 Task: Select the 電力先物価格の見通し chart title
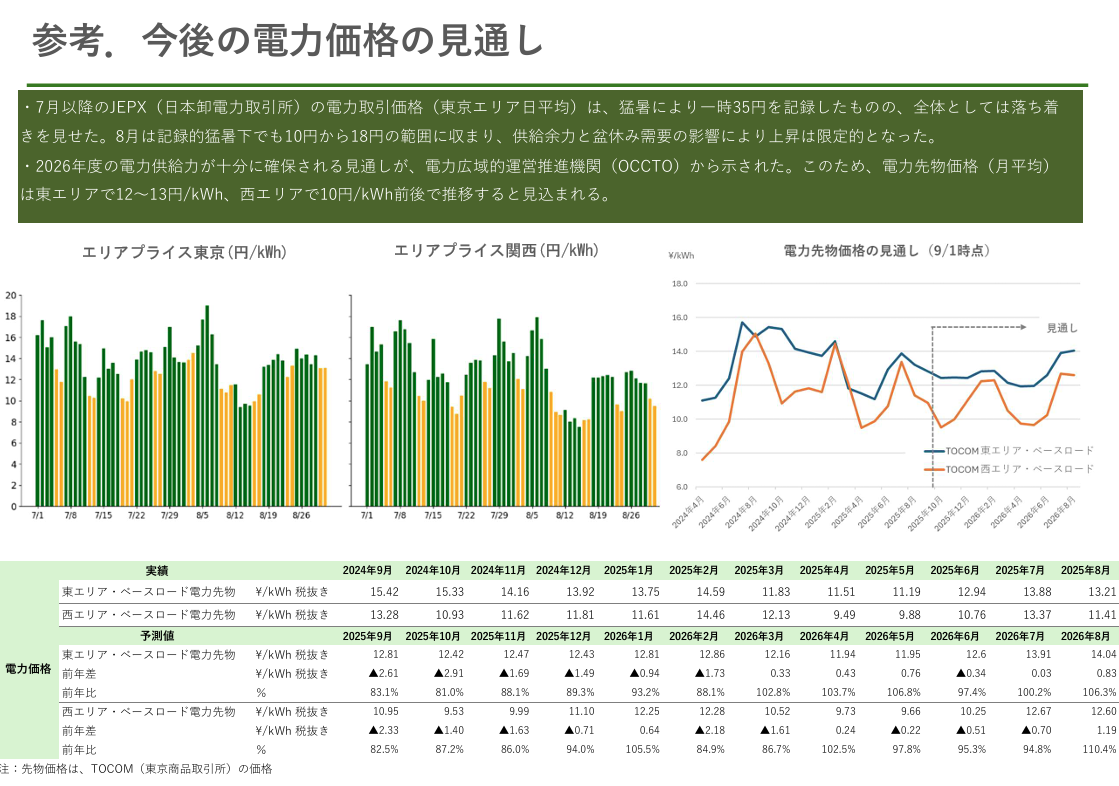tap(886, 250)
